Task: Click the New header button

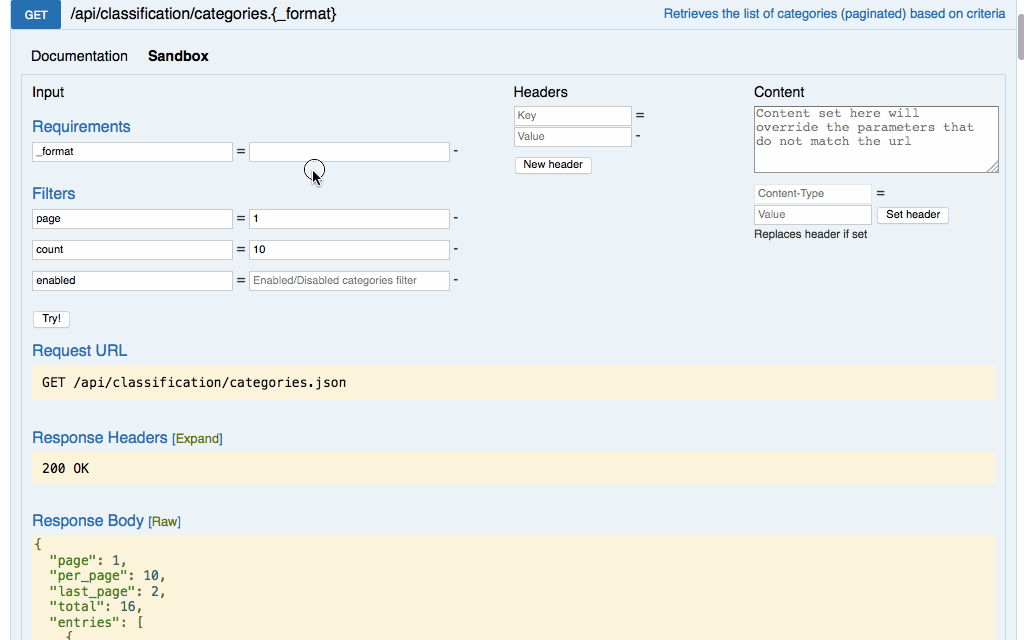Action: [553, 165]
